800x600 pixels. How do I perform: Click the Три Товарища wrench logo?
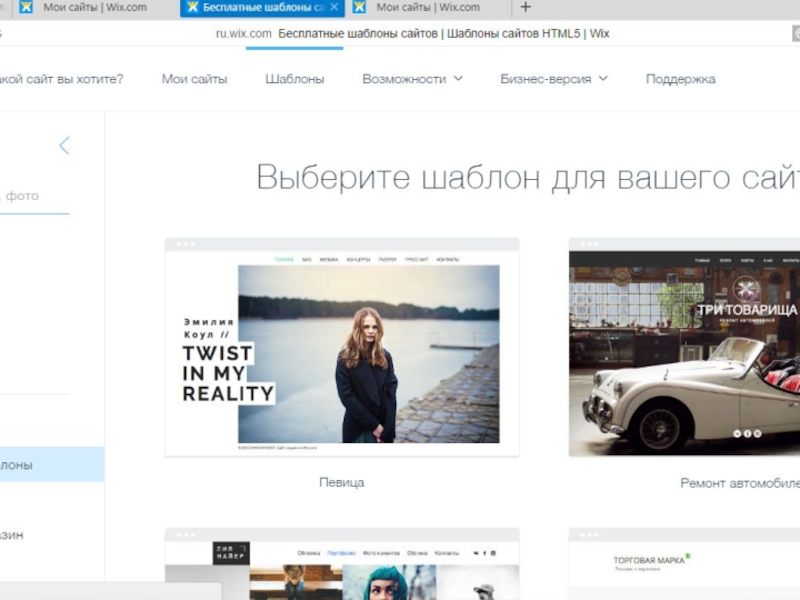pos(746,289)
